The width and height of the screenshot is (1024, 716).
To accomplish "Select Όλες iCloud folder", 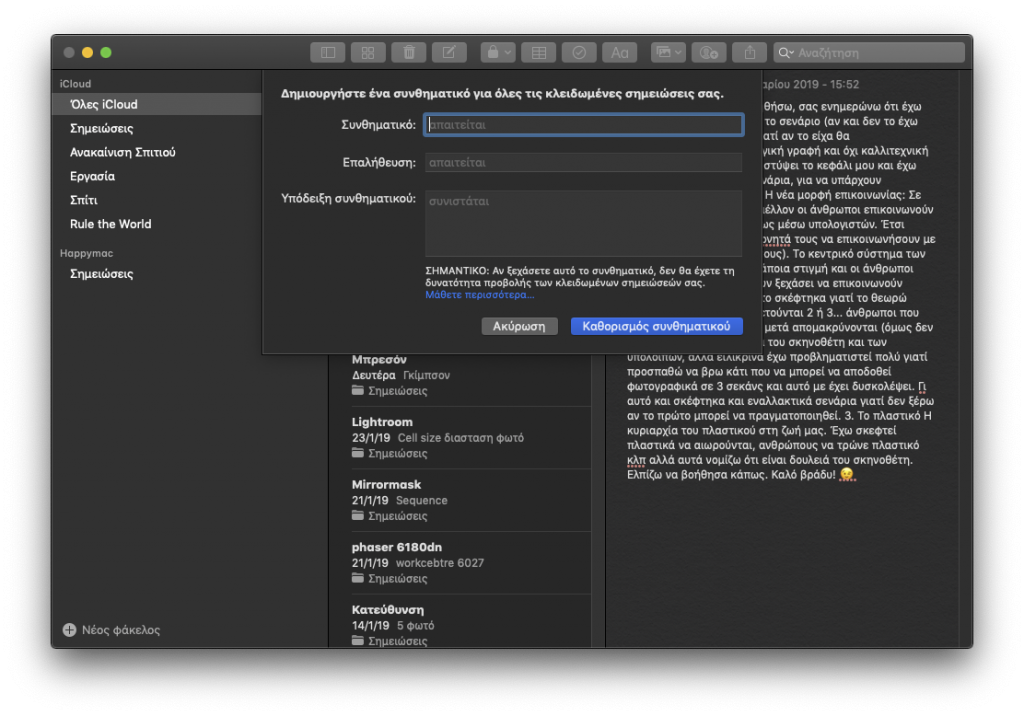I will (x=157, y=105).
